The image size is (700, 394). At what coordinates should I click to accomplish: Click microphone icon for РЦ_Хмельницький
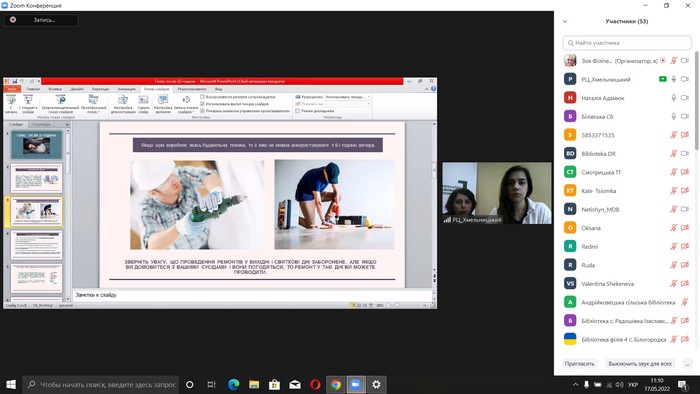[674, 79]
